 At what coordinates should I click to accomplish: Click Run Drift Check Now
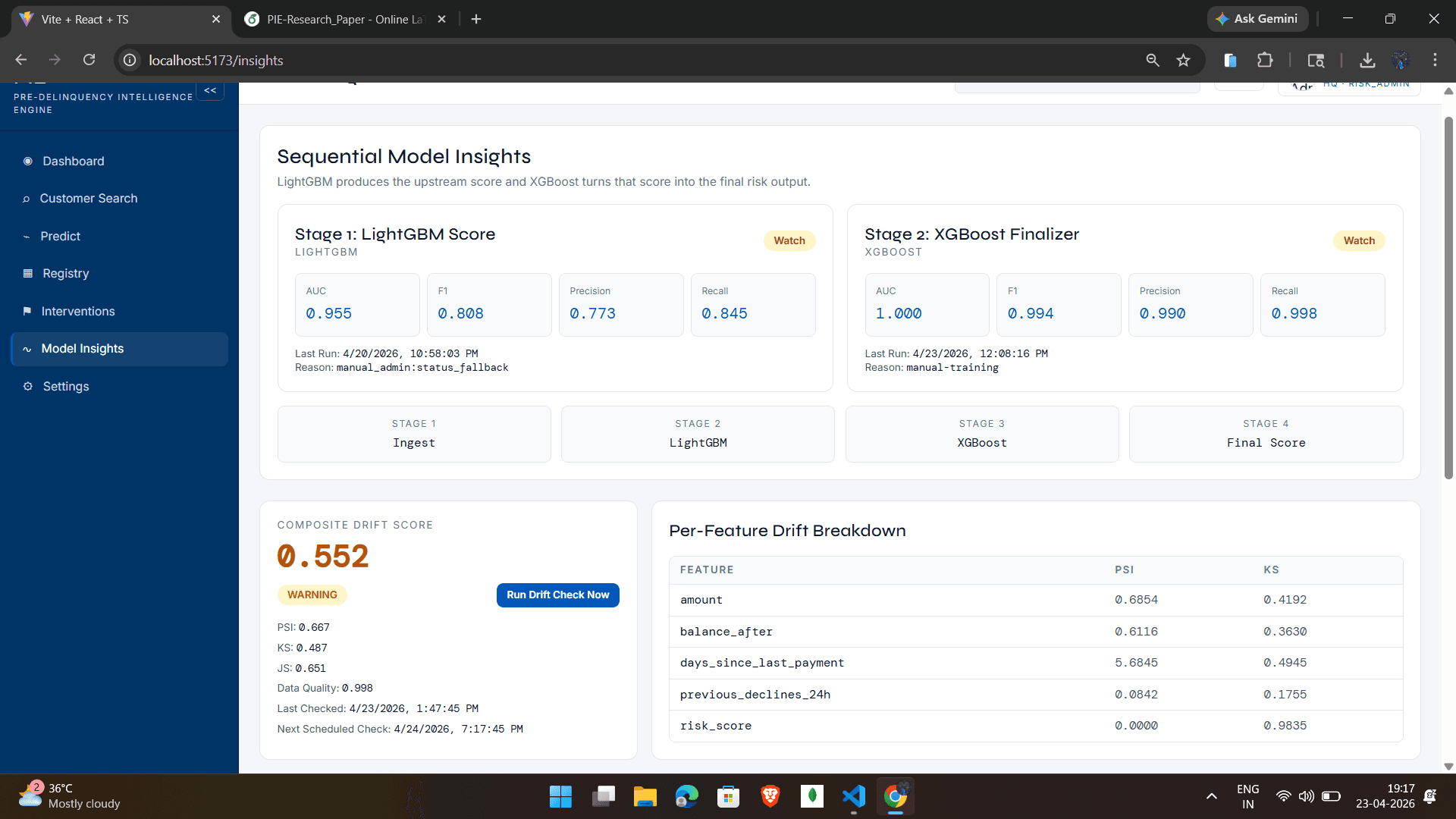(558, 595)
